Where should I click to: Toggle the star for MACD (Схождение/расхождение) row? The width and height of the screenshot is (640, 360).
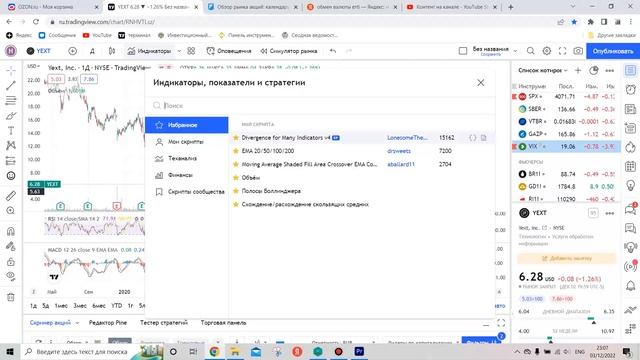(x=236, y=204)
